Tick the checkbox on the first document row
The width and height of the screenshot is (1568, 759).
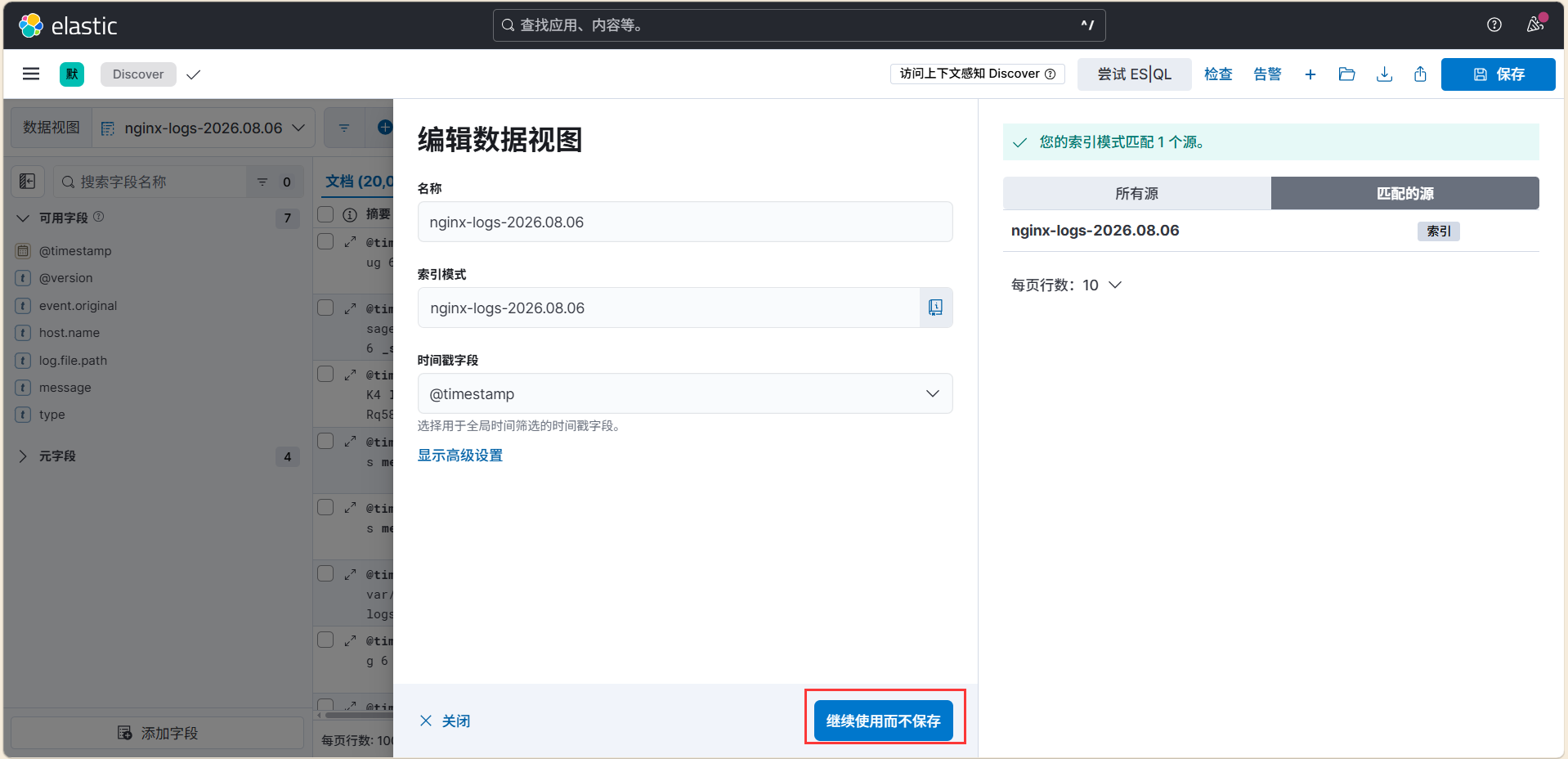click(325, 241)
